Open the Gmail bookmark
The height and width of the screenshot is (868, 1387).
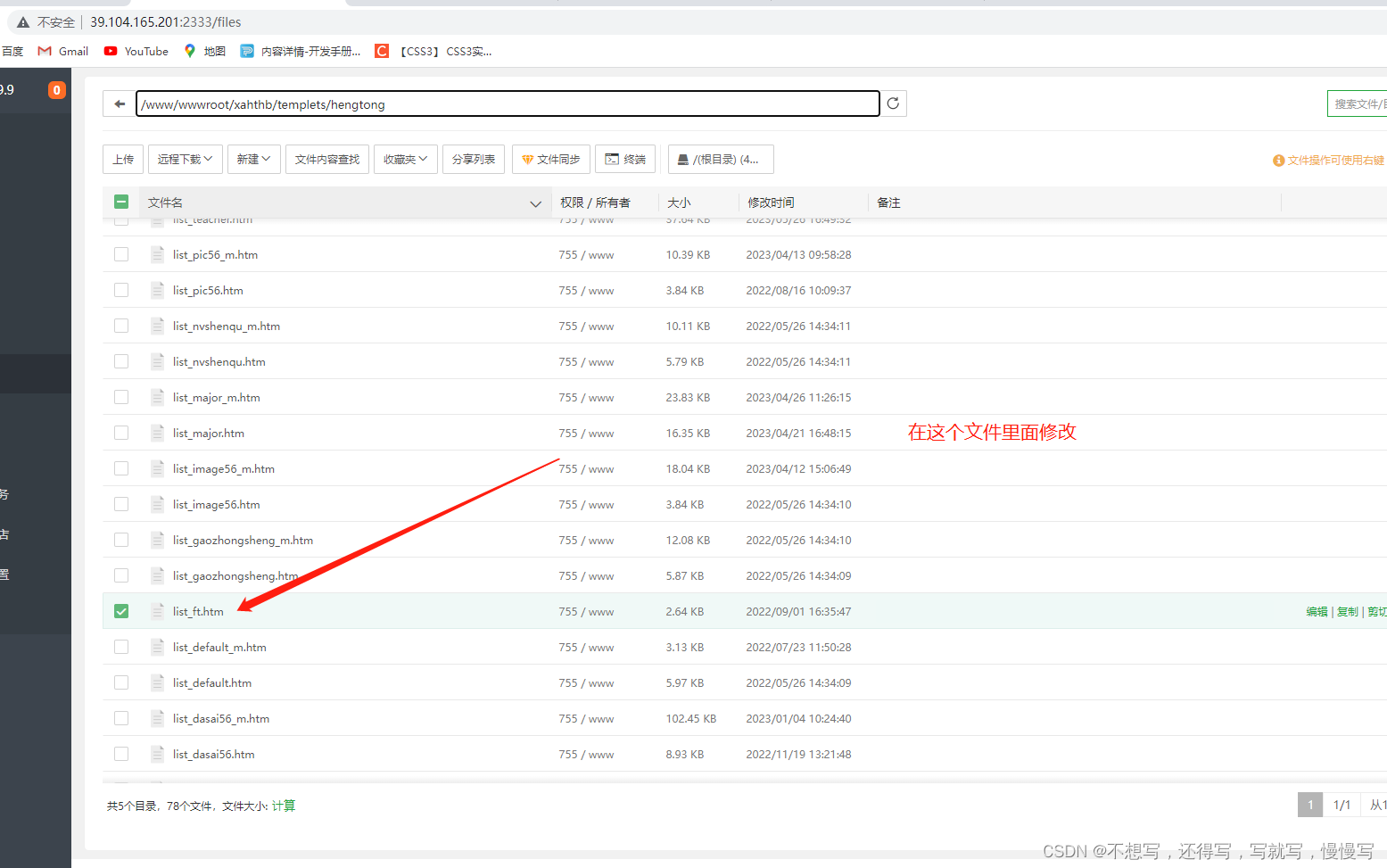tap(62, 52)
